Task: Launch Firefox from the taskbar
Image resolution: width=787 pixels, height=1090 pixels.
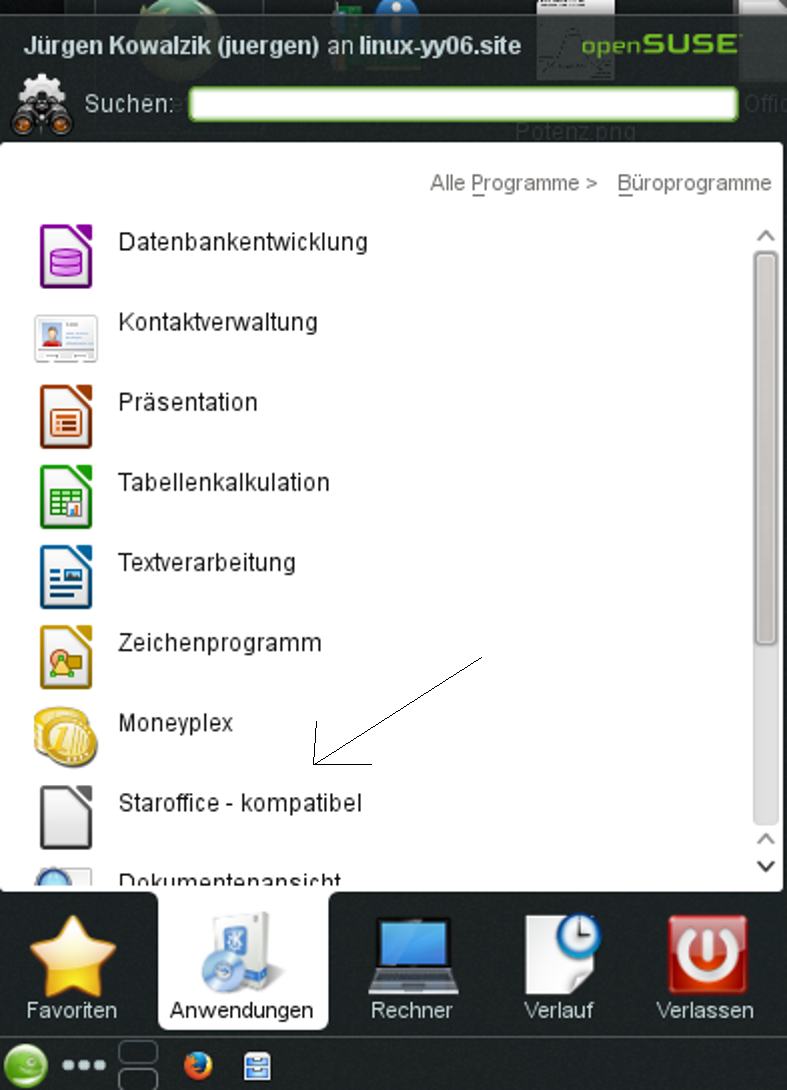Action: pyautogui.click(x=198, y=1066)
